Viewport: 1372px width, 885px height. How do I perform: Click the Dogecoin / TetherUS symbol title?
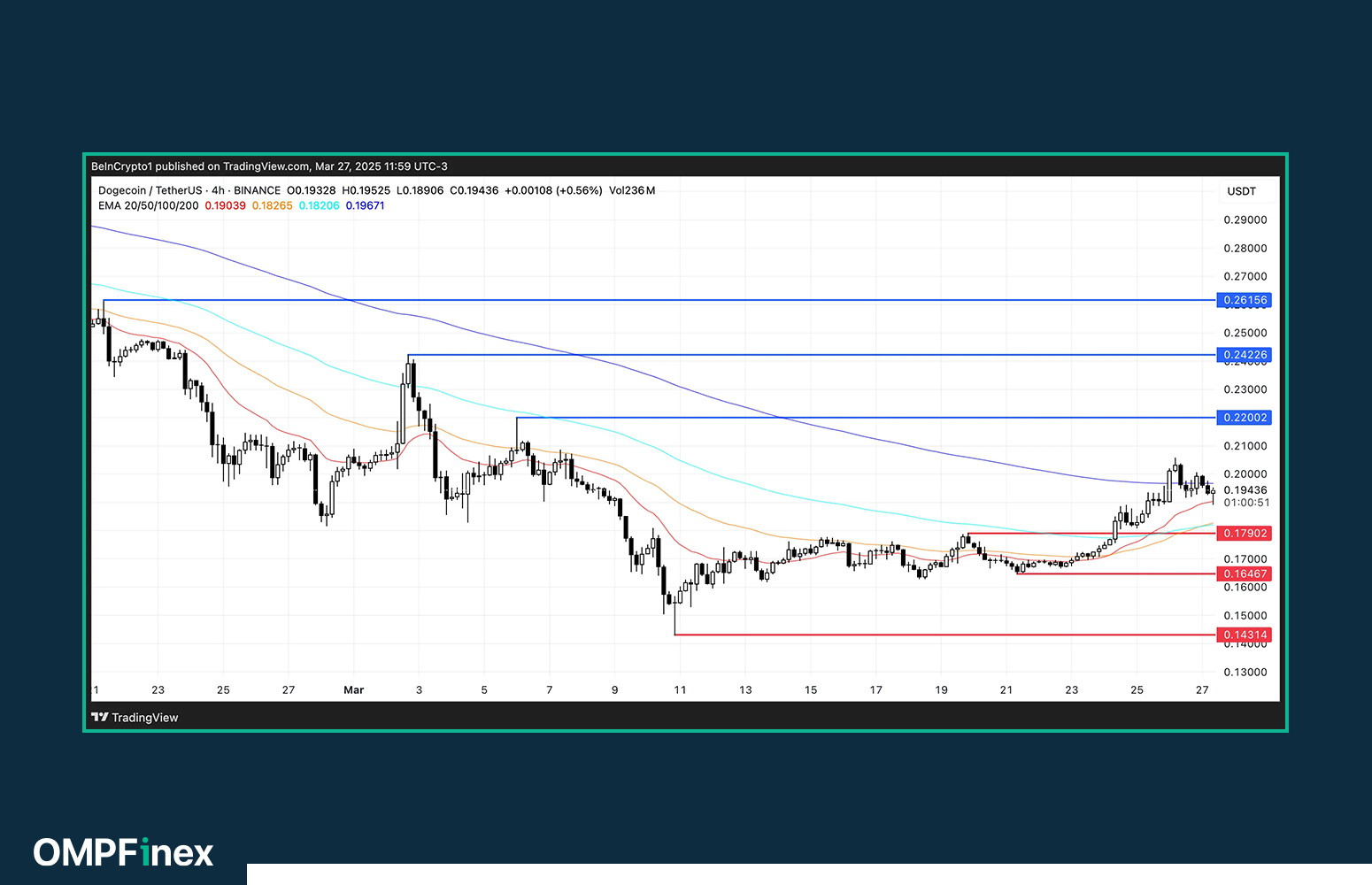point(150,190)
